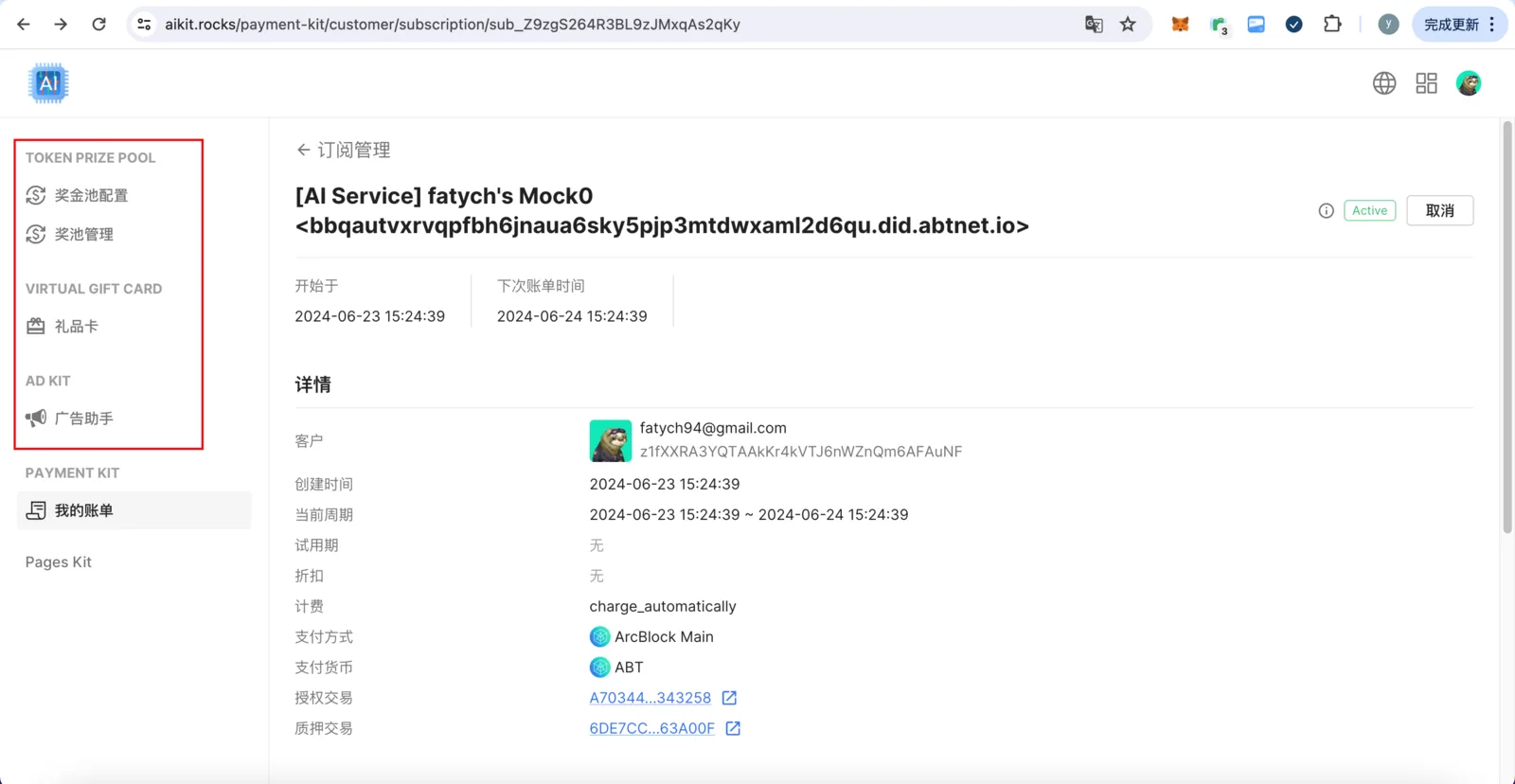The image size is (1515, 784).
Task: Click the customer otter avatar
Action: pos(611,440)
